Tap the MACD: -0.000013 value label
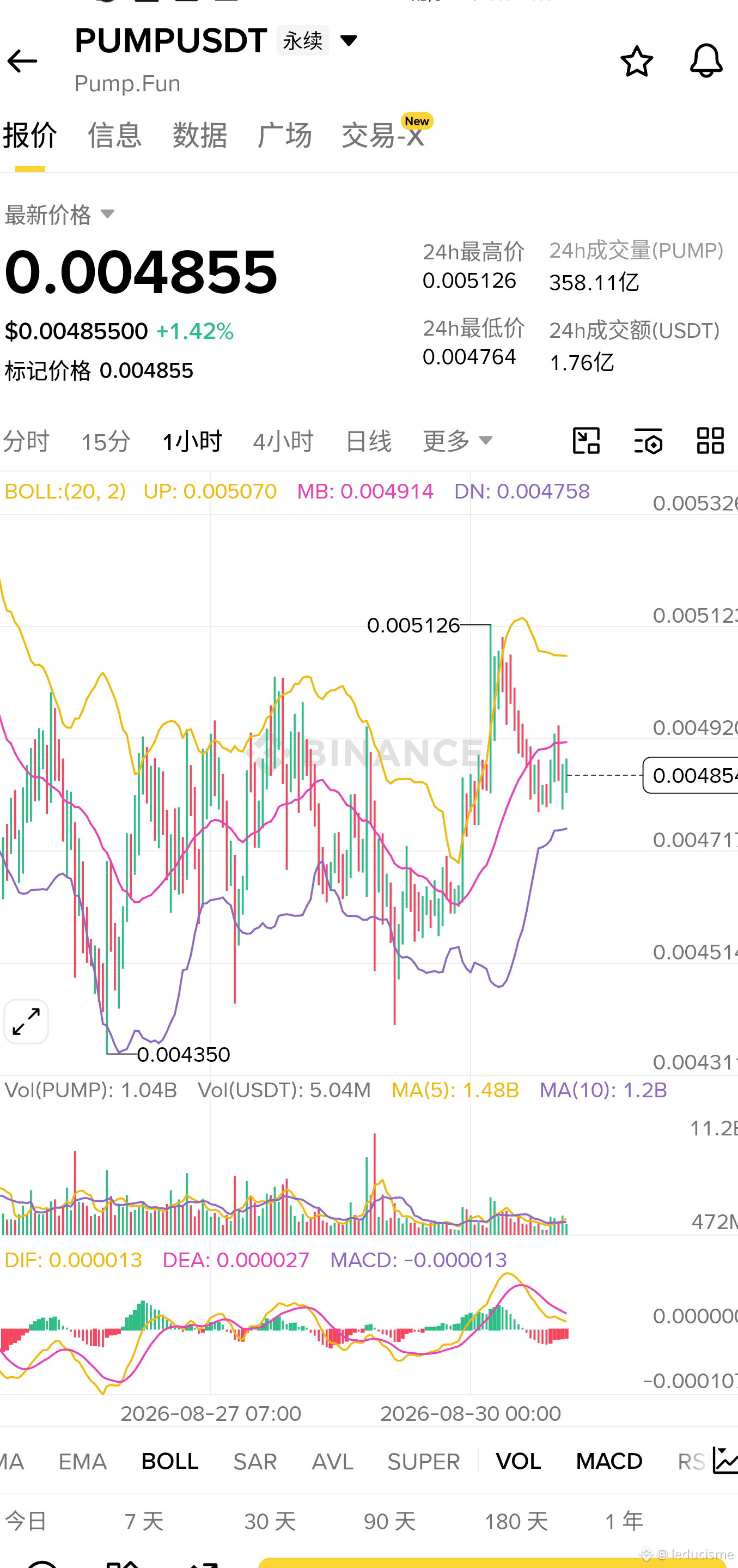This screenshot has height=1568, width=738. [x=419, y=1260]
